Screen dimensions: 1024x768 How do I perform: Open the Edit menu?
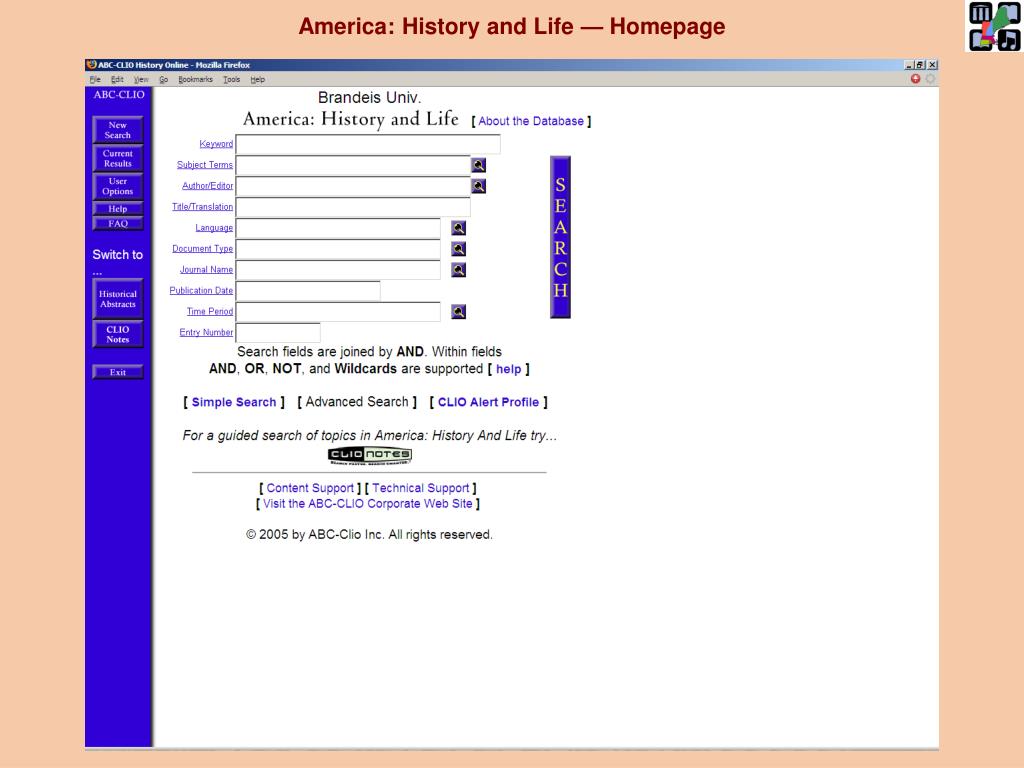[117, 80]
